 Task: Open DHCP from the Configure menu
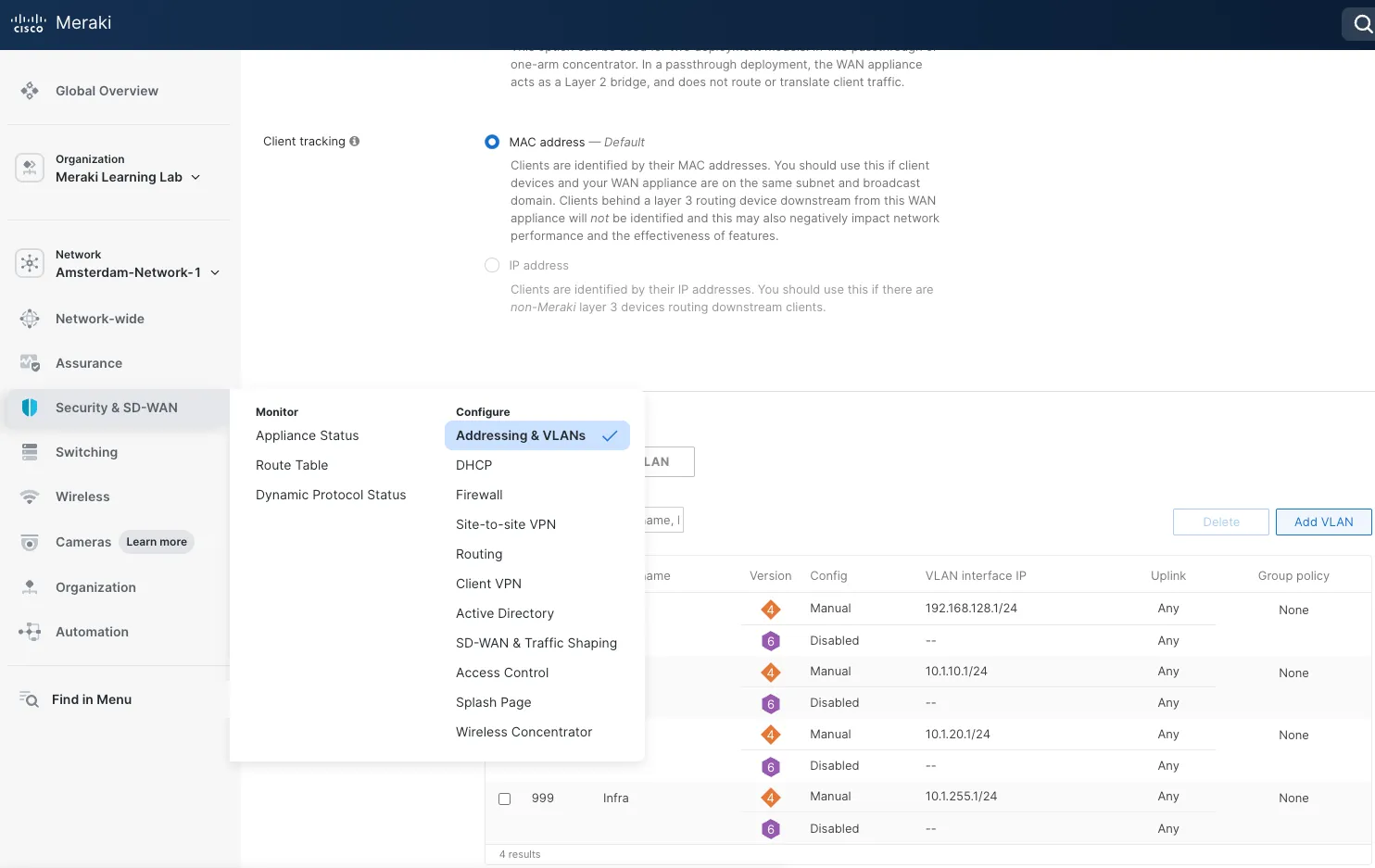(473, 465)
